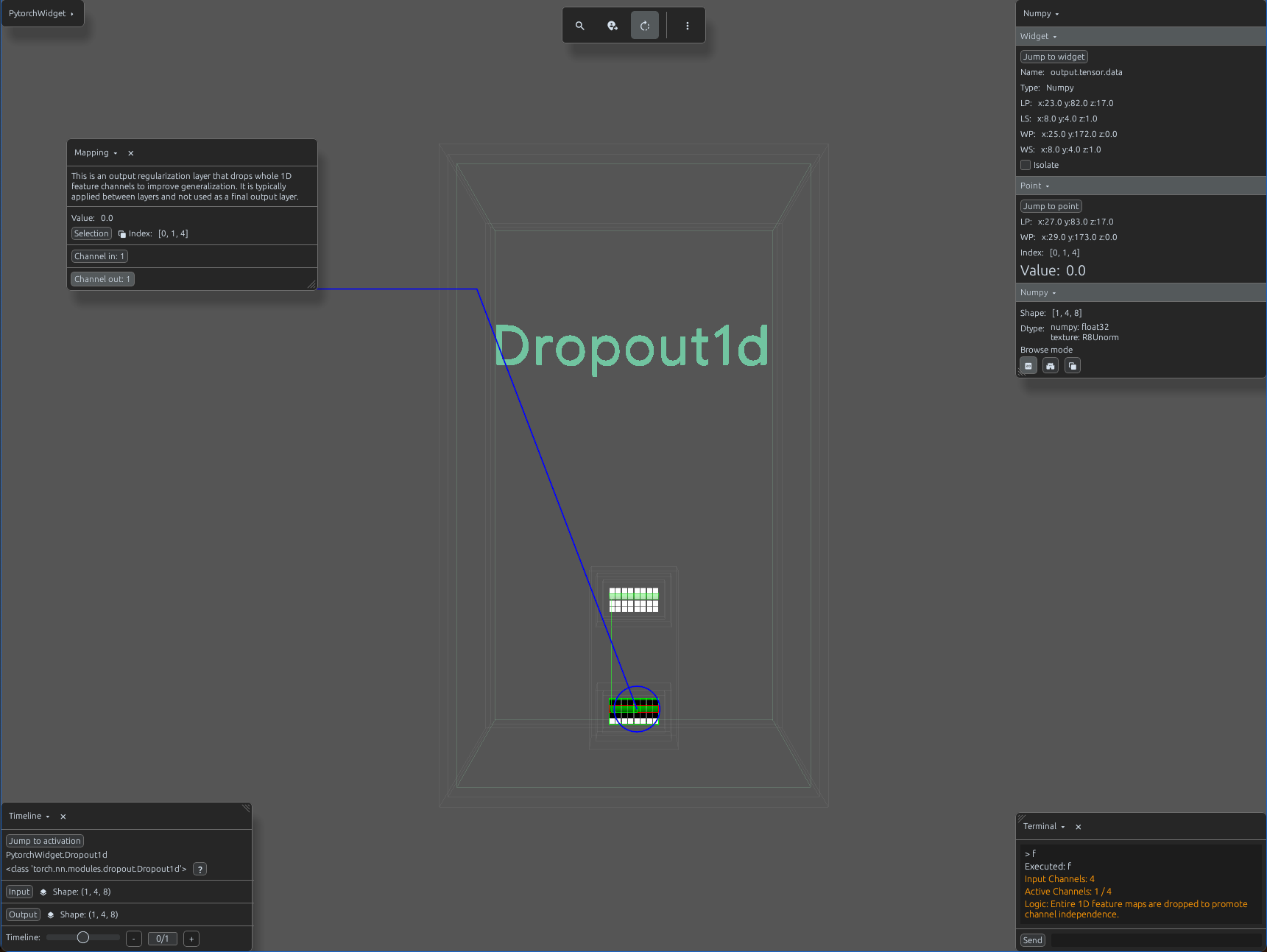The width and height of the screenshot is (1267, 952).
Task: Close the Terminal panel
Action: [1079, 827]
